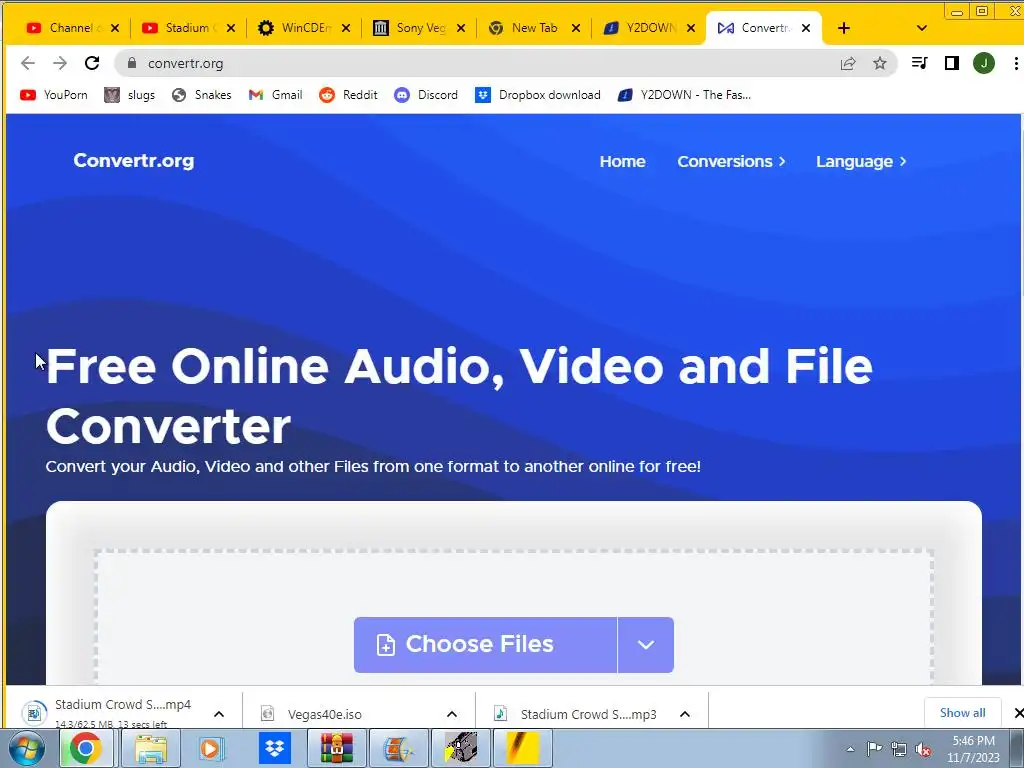Open the Windows Start button
This screenshot has width=1024, height=768.
[27, 748]
